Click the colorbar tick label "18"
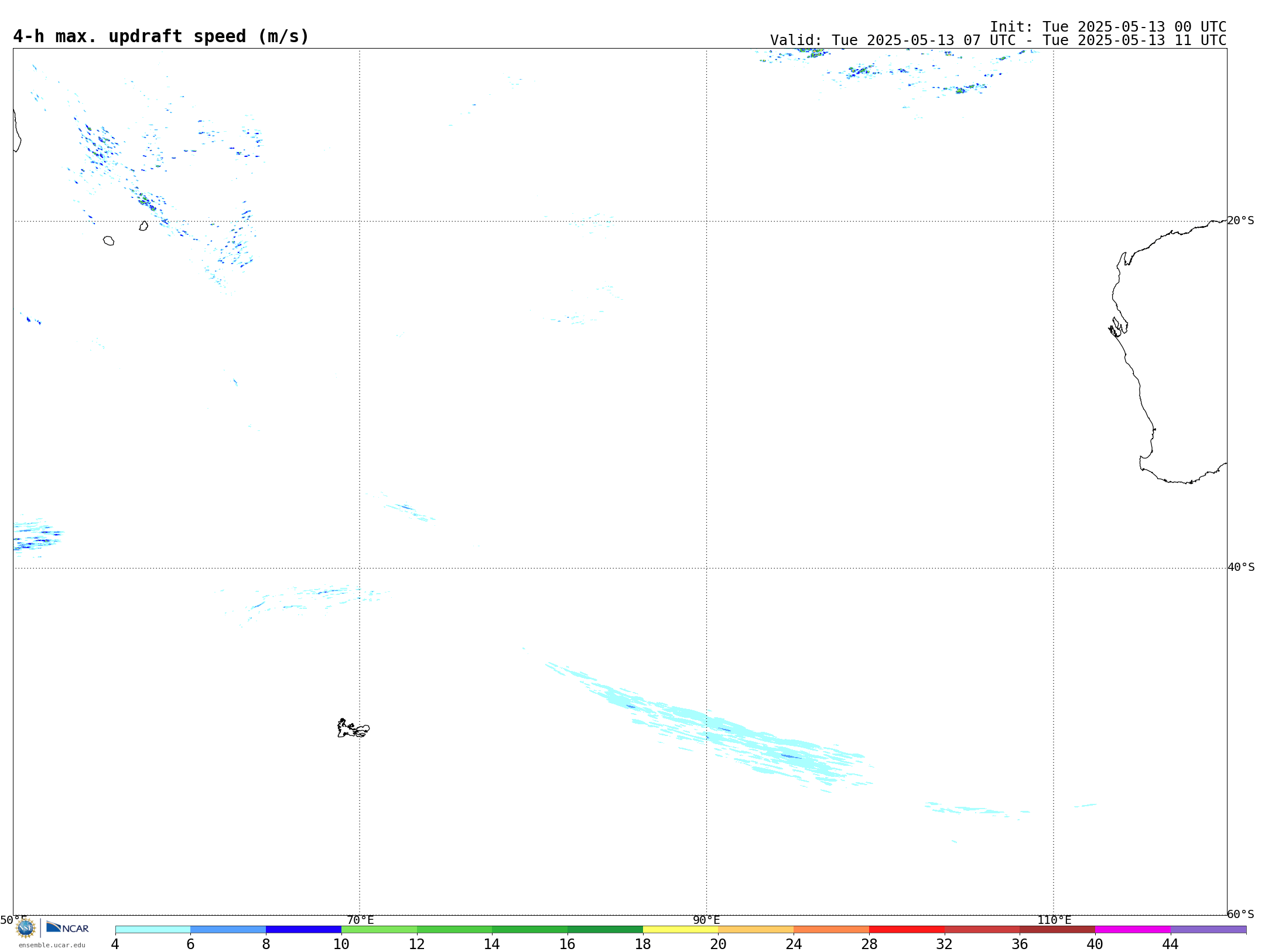Image resolution: width=1265 pixels, height=952 pixels. coord(643,944)
